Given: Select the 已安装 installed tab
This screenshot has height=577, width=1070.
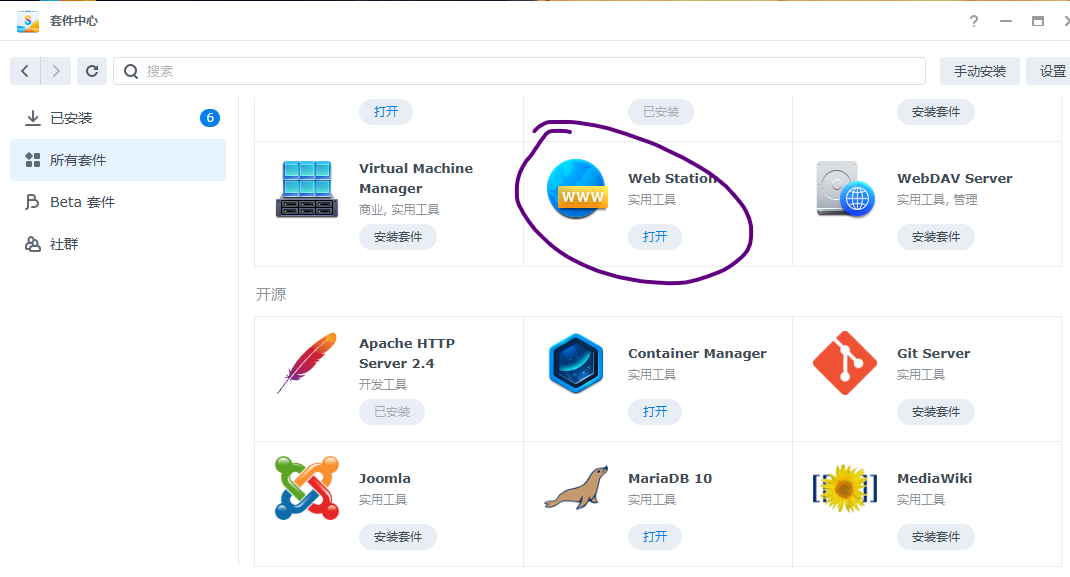Looking at the screenshot, I should (x=118, y=118).
